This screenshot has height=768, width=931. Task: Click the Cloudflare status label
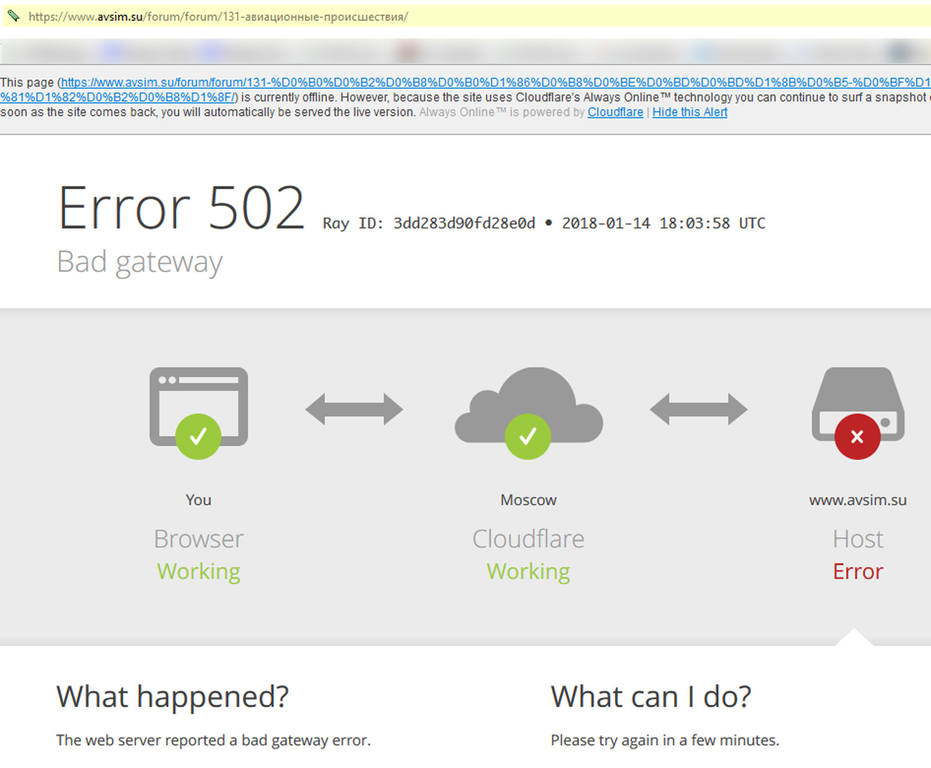point(528,539)
